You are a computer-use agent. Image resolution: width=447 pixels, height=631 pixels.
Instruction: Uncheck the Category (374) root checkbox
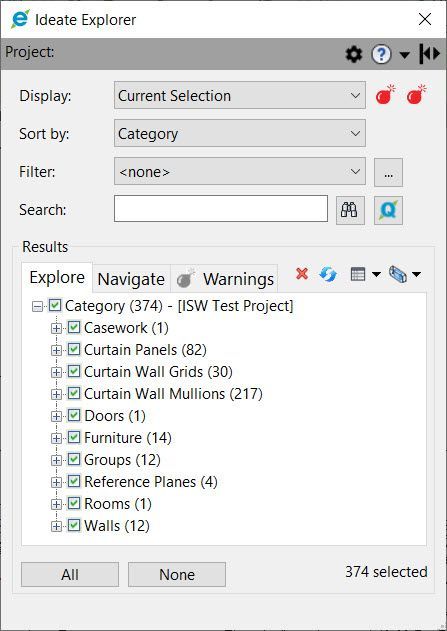coord(55,305)
